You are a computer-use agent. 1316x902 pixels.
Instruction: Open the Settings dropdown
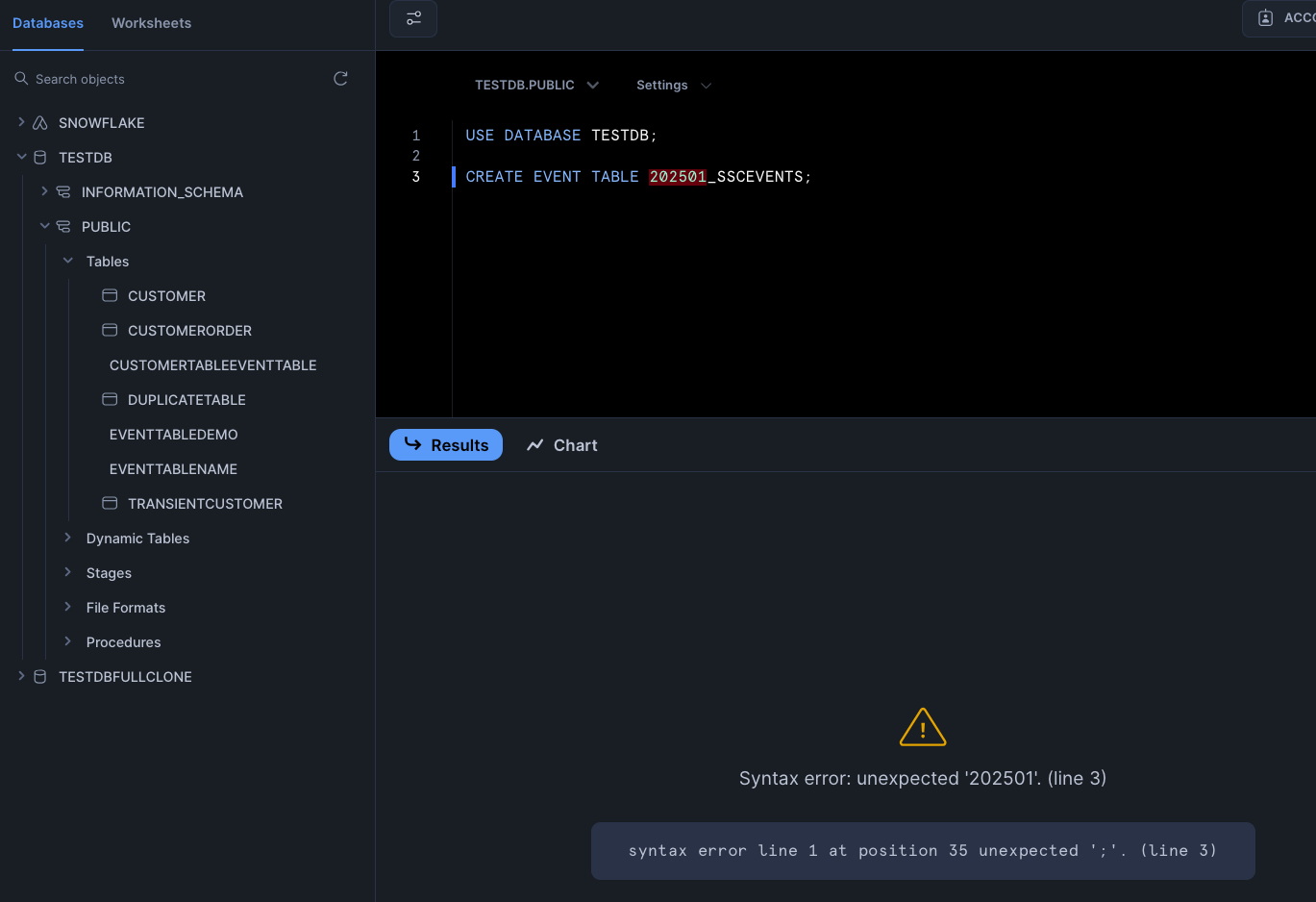tap(673, 86)
